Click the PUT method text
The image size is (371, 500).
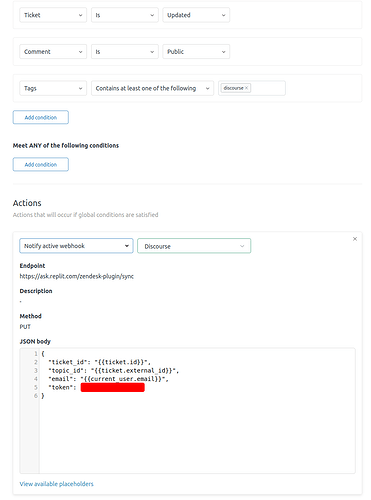point(25,327)
